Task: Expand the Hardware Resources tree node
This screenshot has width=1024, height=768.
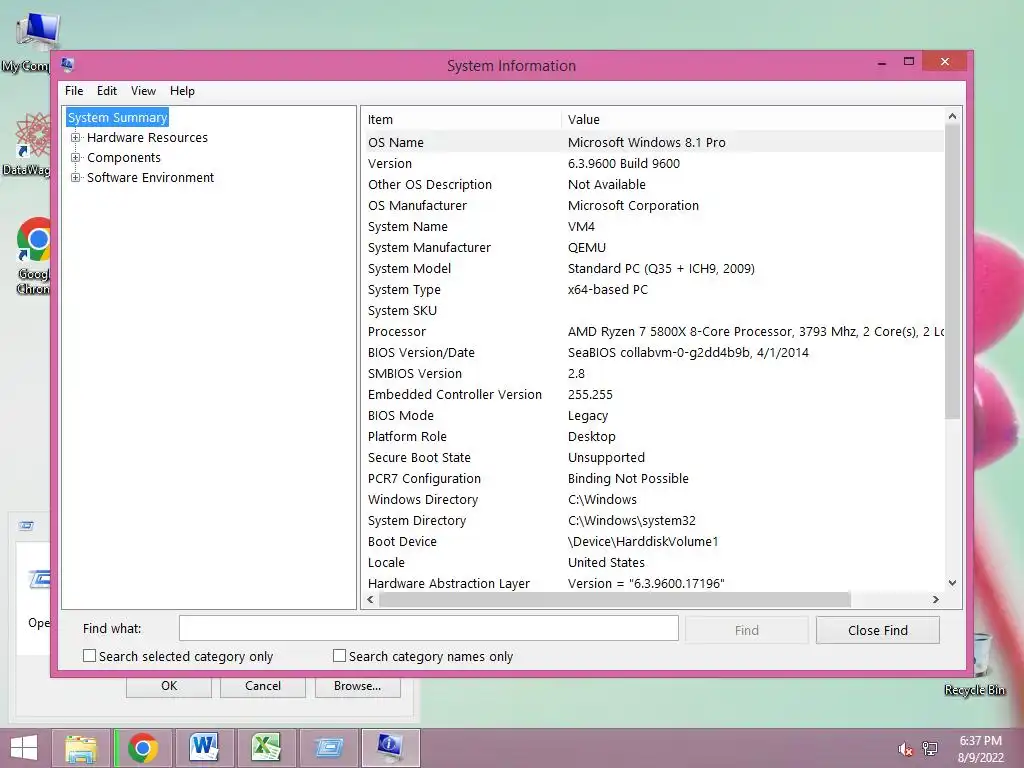Action: coord(76,138)
